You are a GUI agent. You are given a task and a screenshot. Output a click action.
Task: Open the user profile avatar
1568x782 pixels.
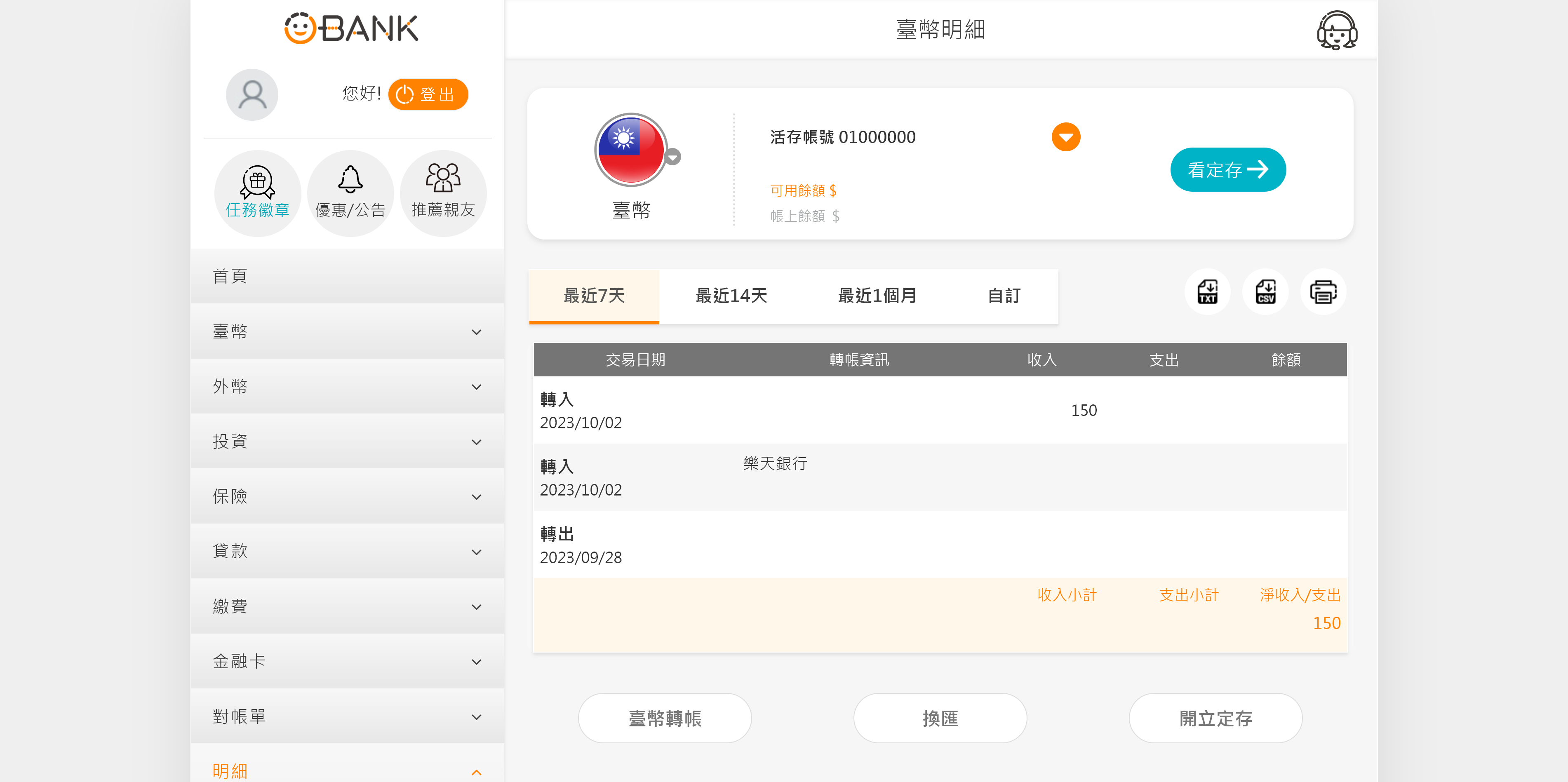(252, 94)
